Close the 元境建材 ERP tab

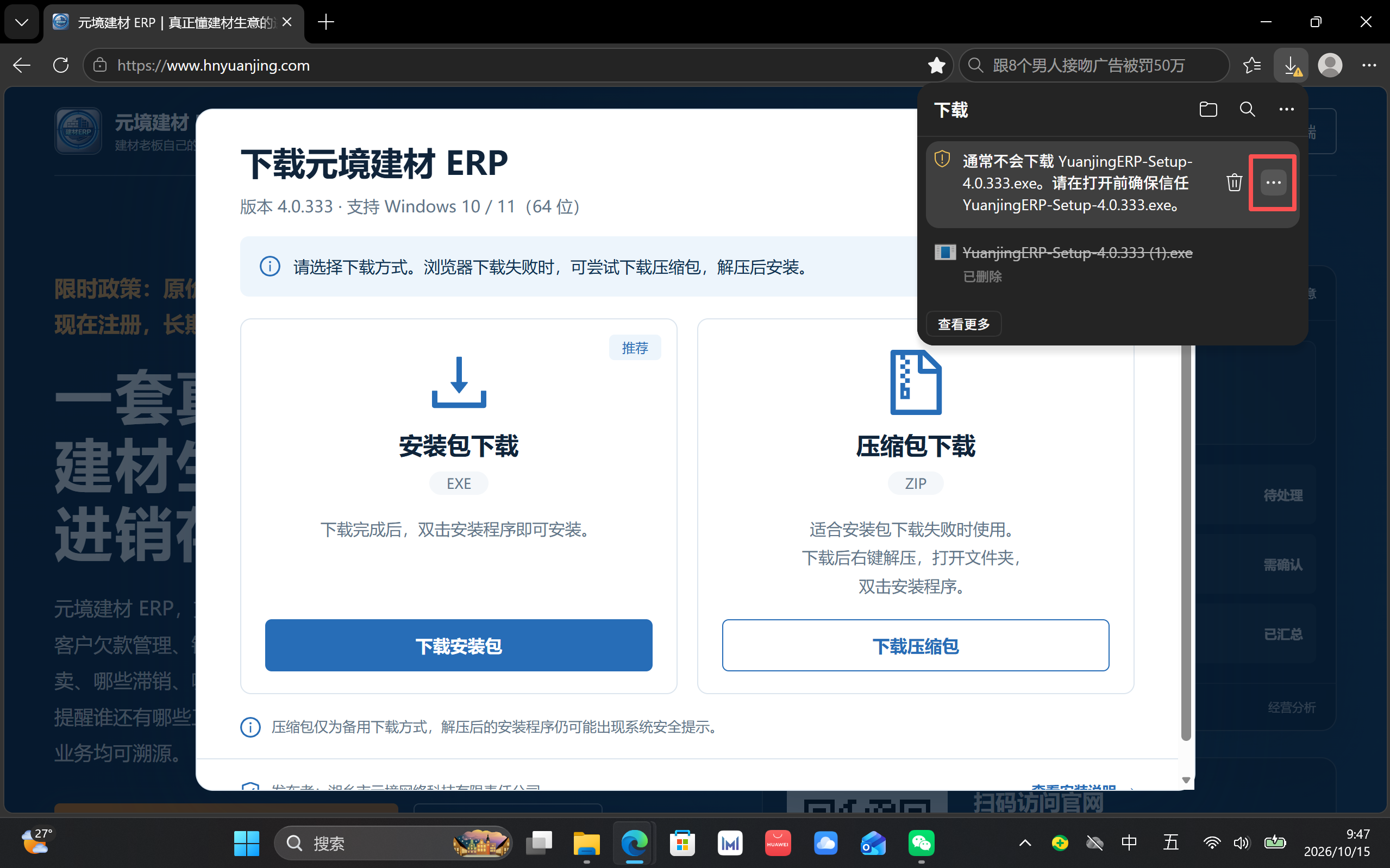[287, 22]
